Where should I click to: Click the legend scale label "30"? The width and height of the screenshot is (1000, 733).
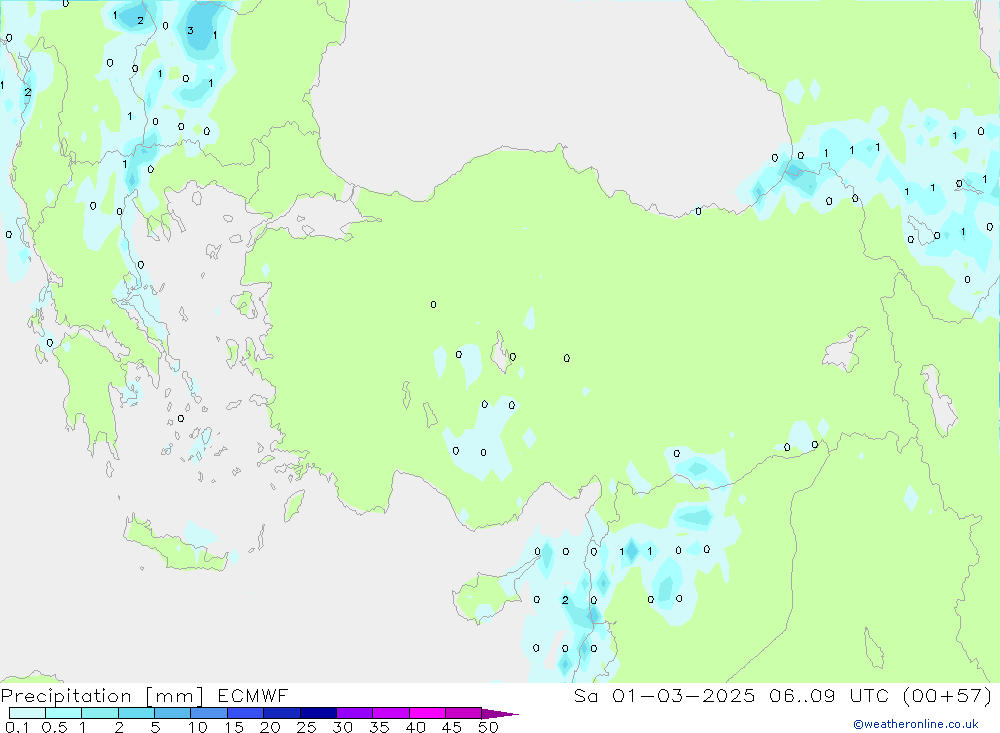(x=342, y=727)
